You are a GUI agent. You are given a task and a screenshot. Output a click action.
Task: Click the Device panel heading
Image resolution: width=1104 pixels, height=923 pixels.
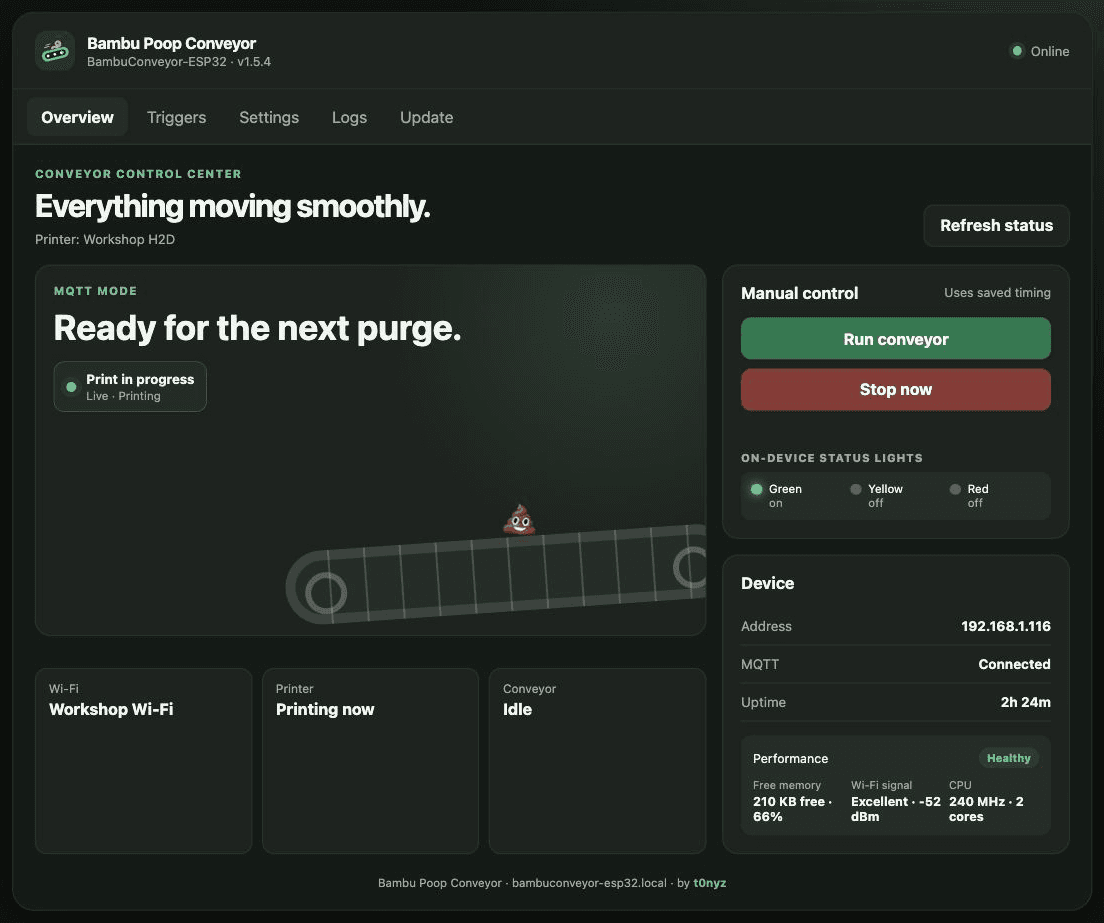click(x=767, y=583)
